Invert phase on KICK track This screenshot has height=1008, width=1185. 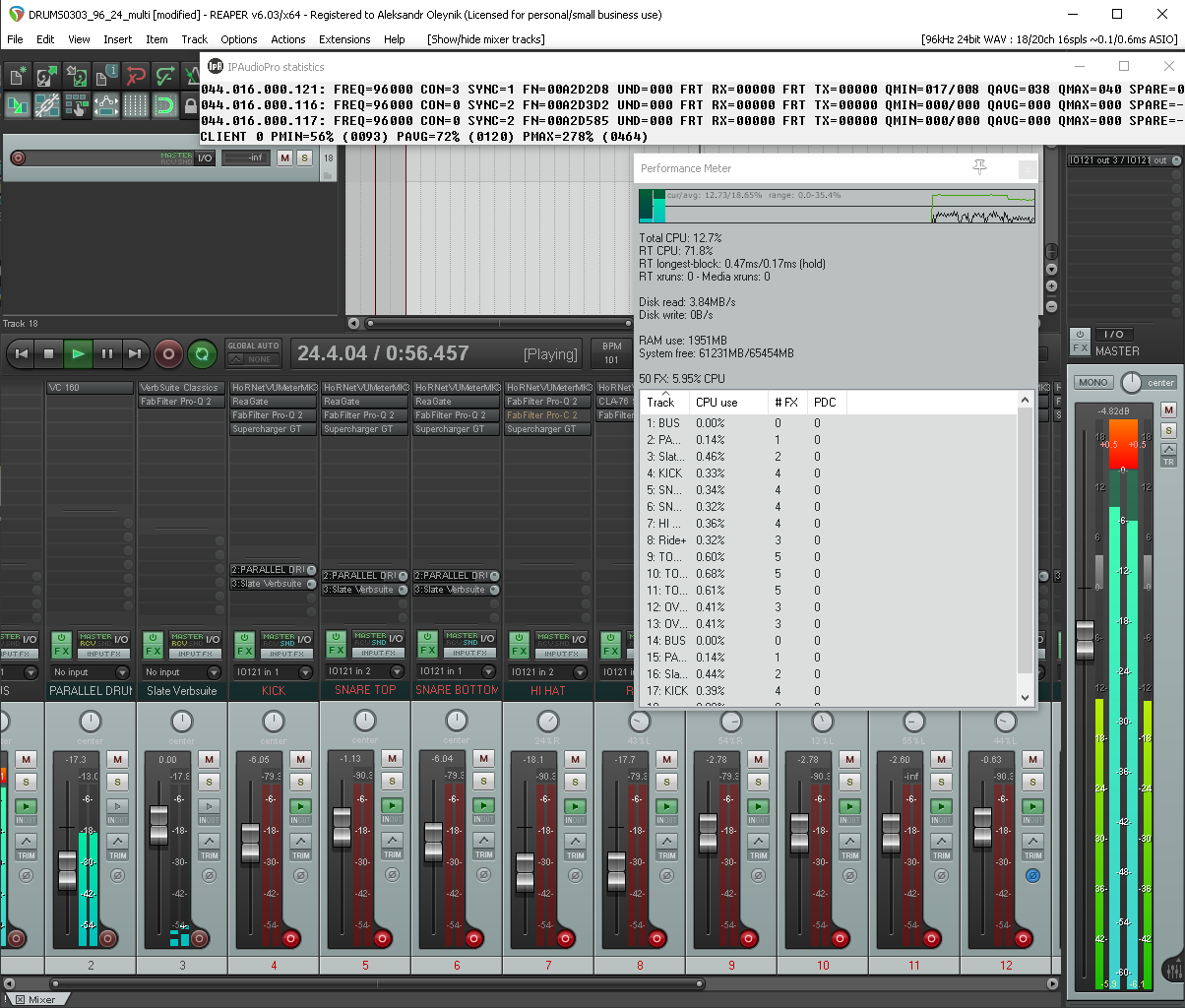point(300,875)
